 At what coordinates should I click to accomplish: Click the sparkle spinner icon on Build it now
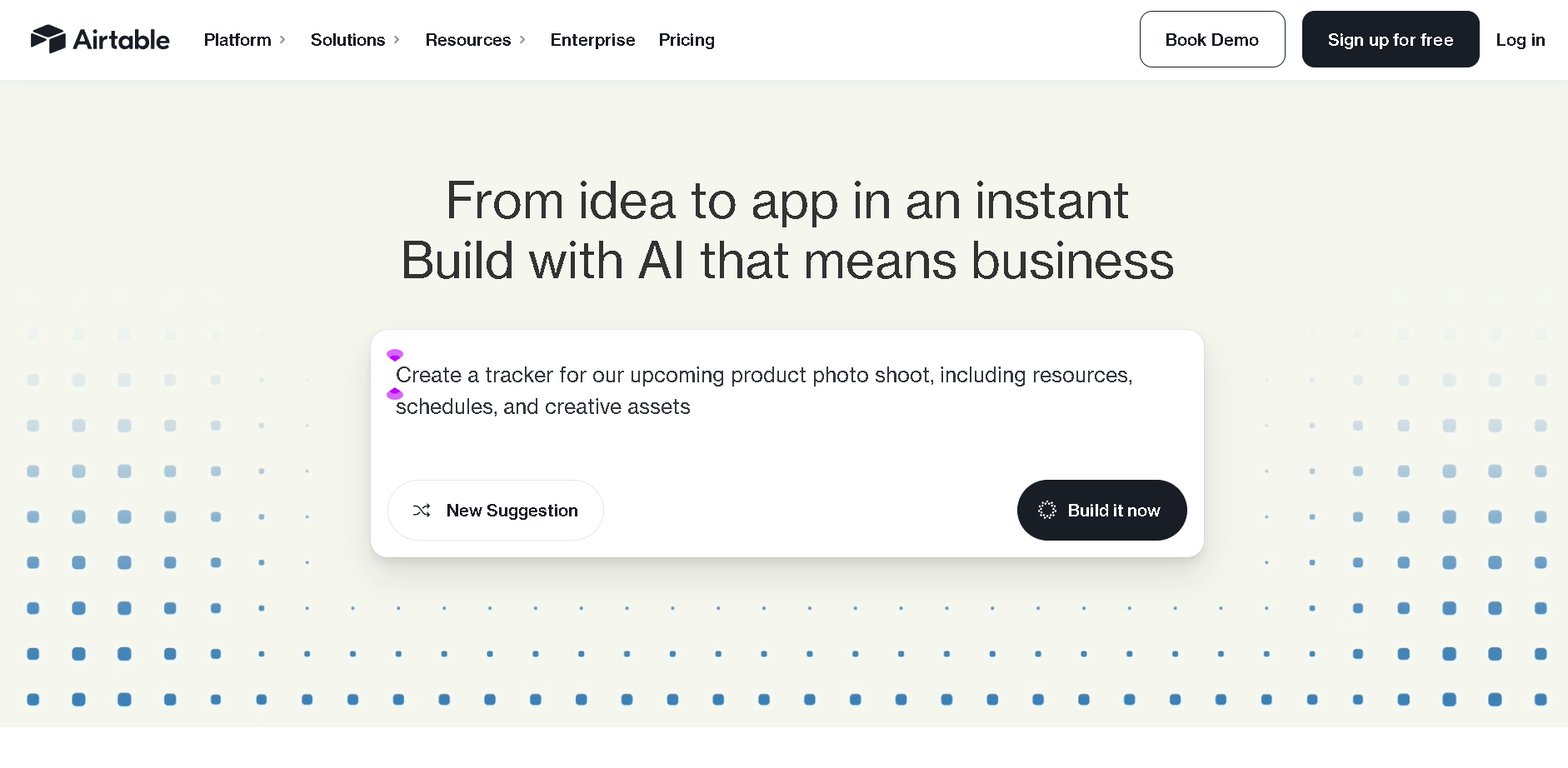click(x=1046, y=511)
